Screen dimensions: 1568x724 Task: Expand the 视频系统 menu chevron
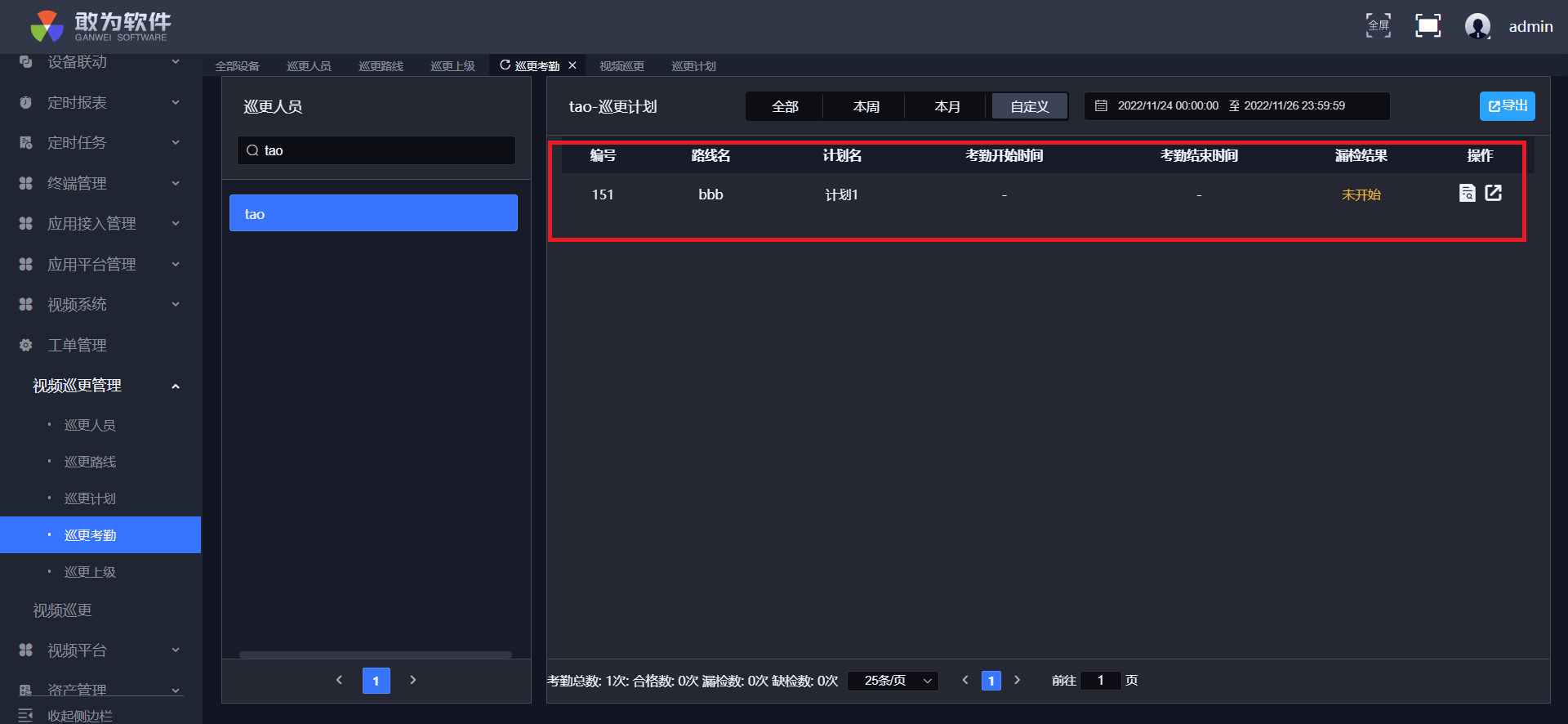(x=176, y=304)
